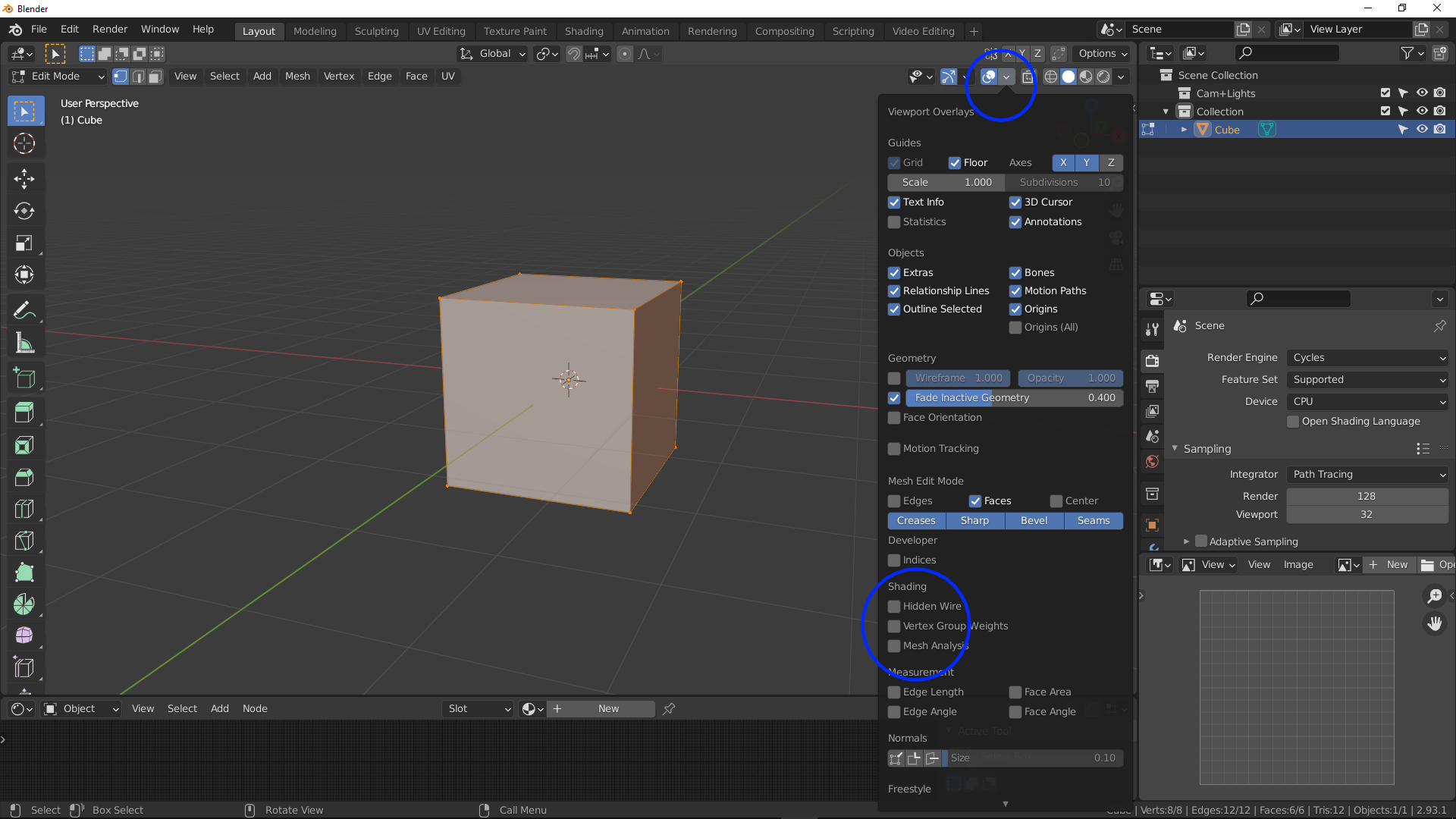Viewport: 1456px width, 819px height.
Task: Open the Edit Mode dropdown
Action: click(x=58, y=77)
